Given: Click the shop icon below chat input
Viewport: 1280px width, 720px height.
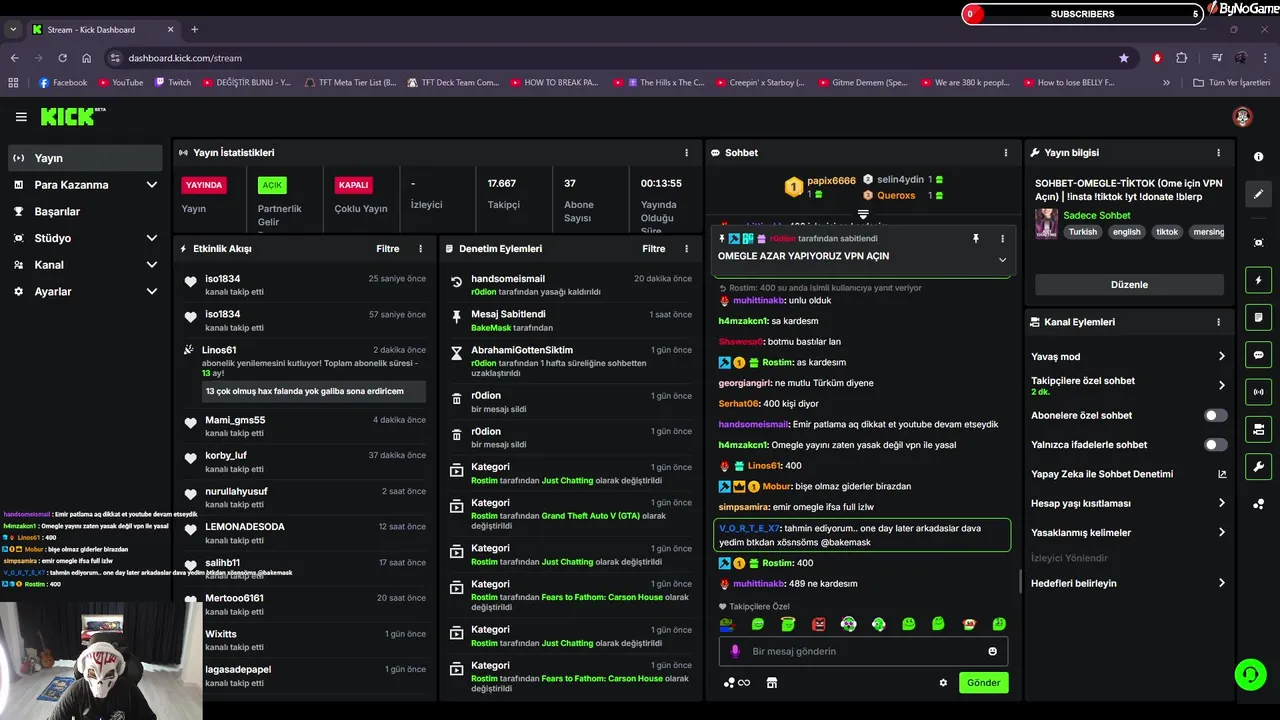Looking at the screenshot, I should click(x=771, y=683).
